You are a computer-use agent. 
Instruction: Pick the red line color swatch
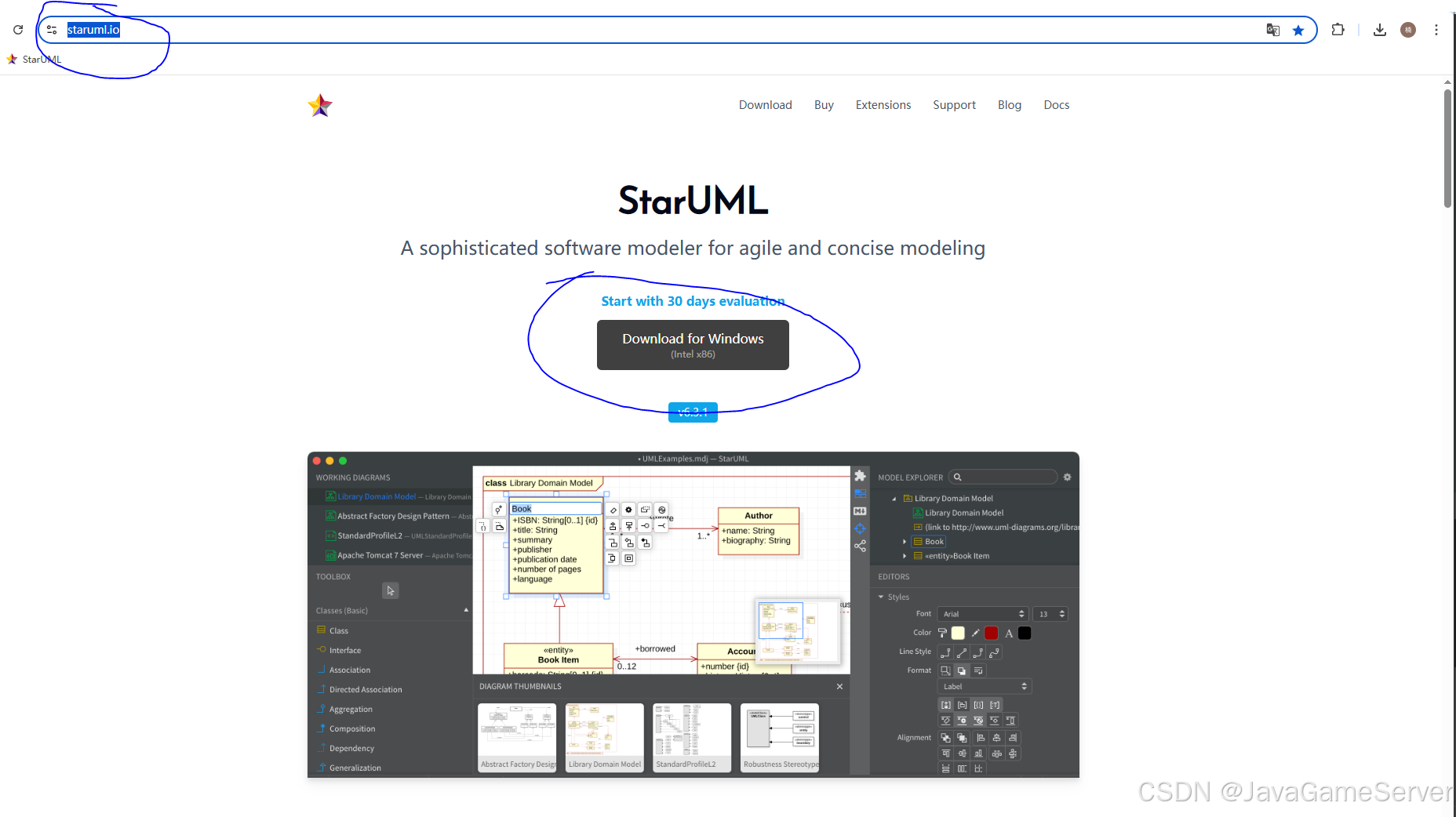[992, 634]
